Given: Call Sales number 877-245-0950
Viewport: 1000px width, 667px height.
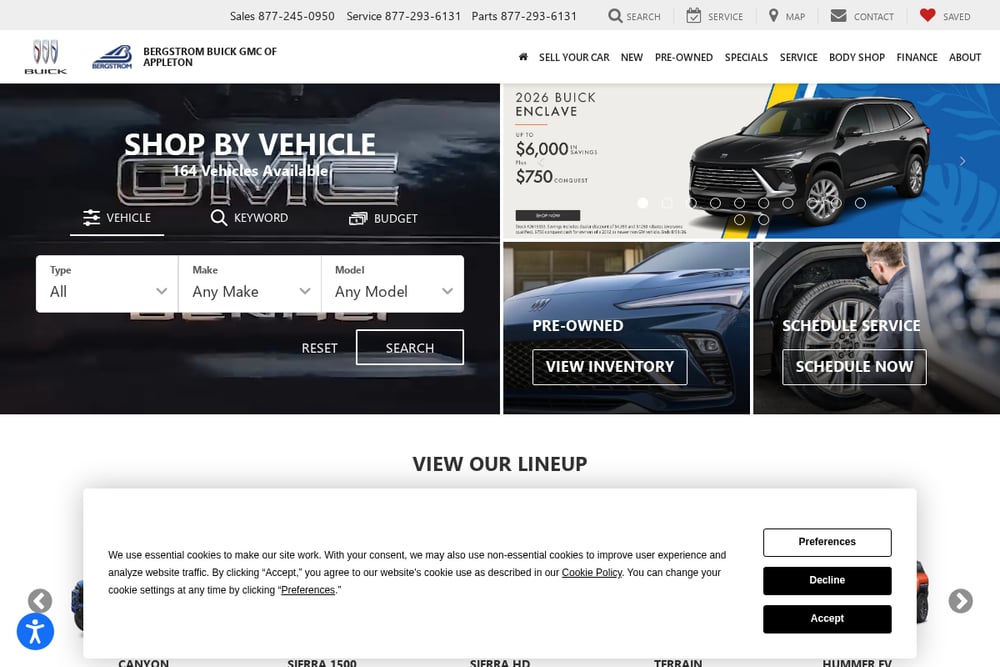Looking at the screenshot, I should pos(296,16).
